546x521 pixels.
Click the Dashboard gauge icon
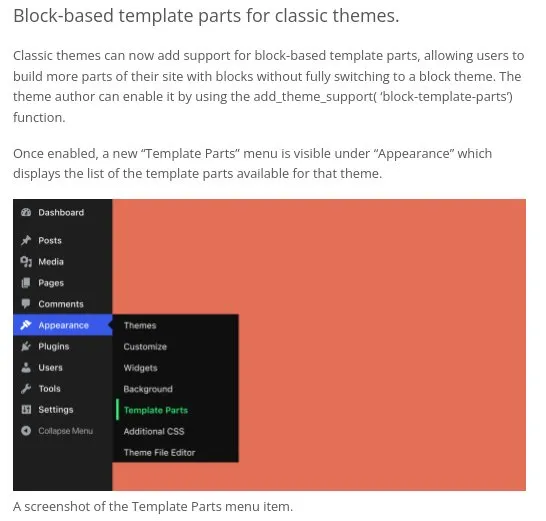coord(26,212)
